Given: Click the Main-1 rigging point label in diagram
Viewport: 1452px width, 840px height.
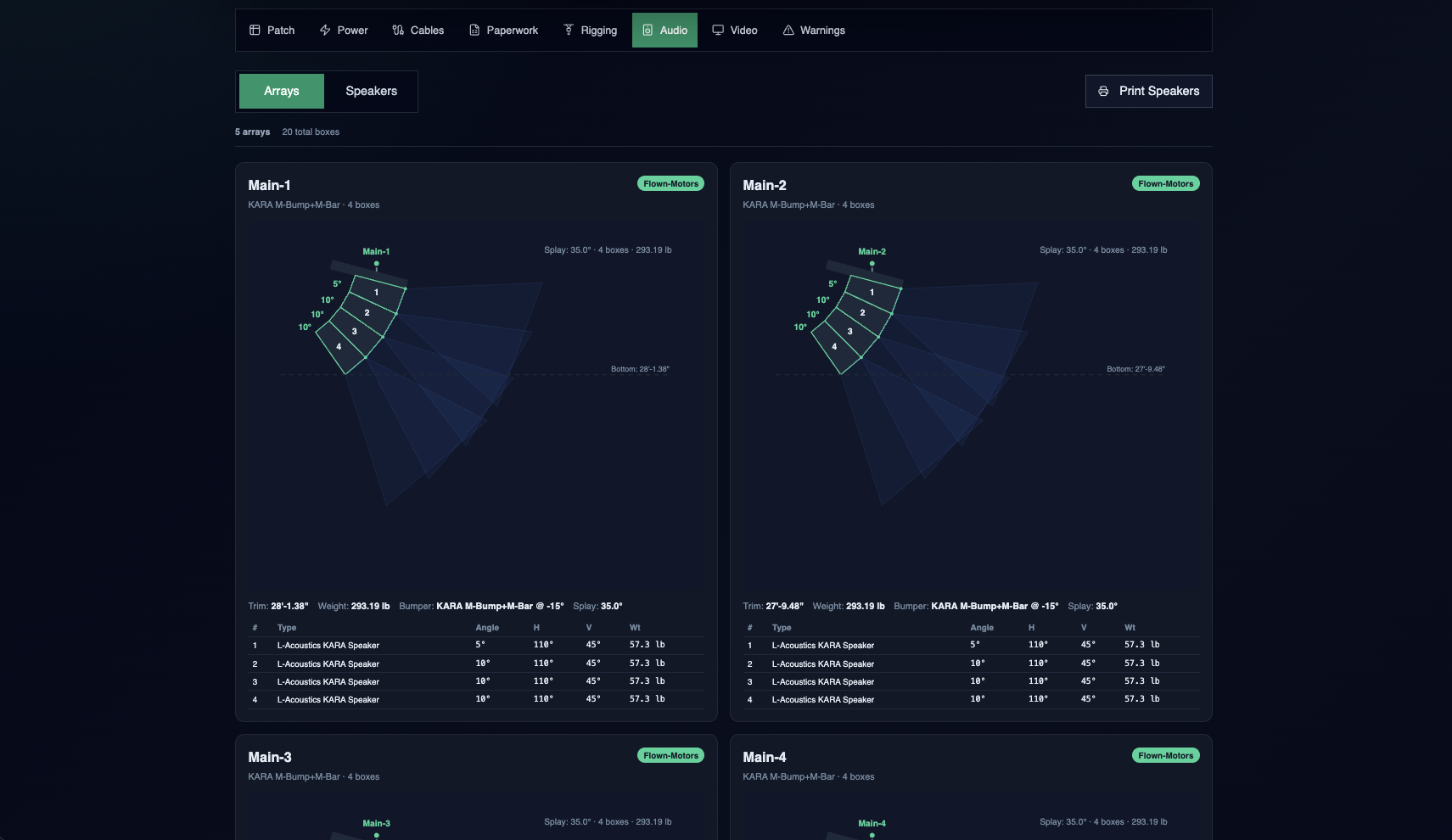Looking at the screenshot, I should point(376,251).
